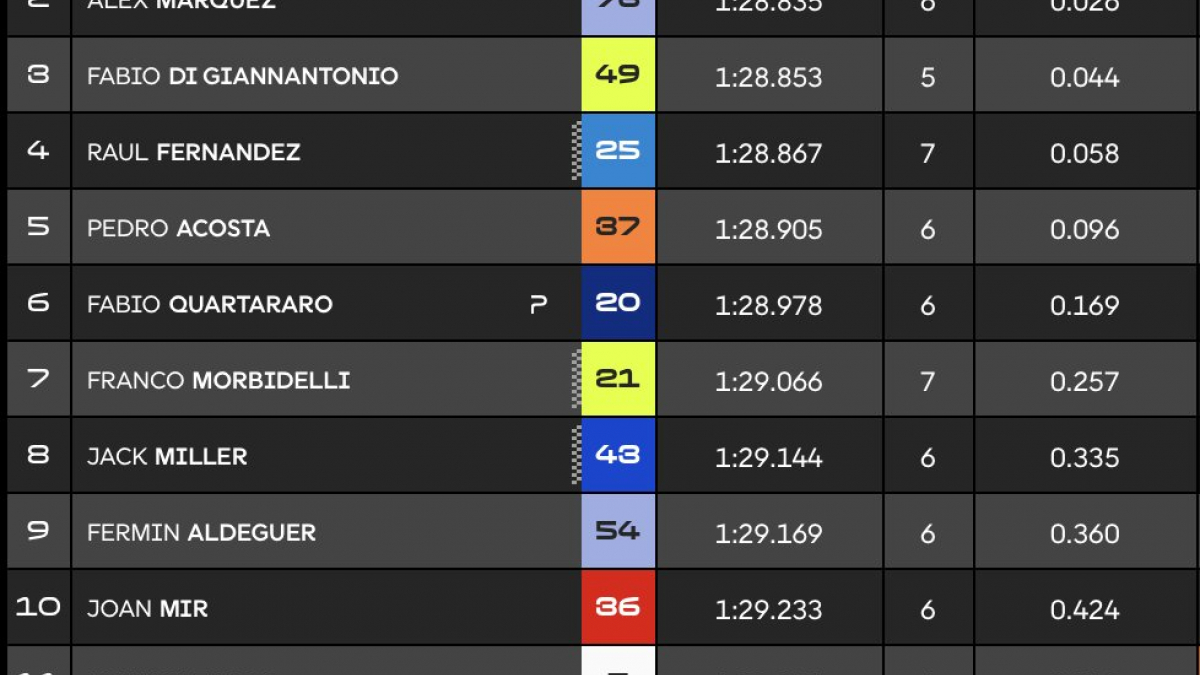Select the red number 36 badge
The height and width of the screenshot is (675, 1200).
618,607
